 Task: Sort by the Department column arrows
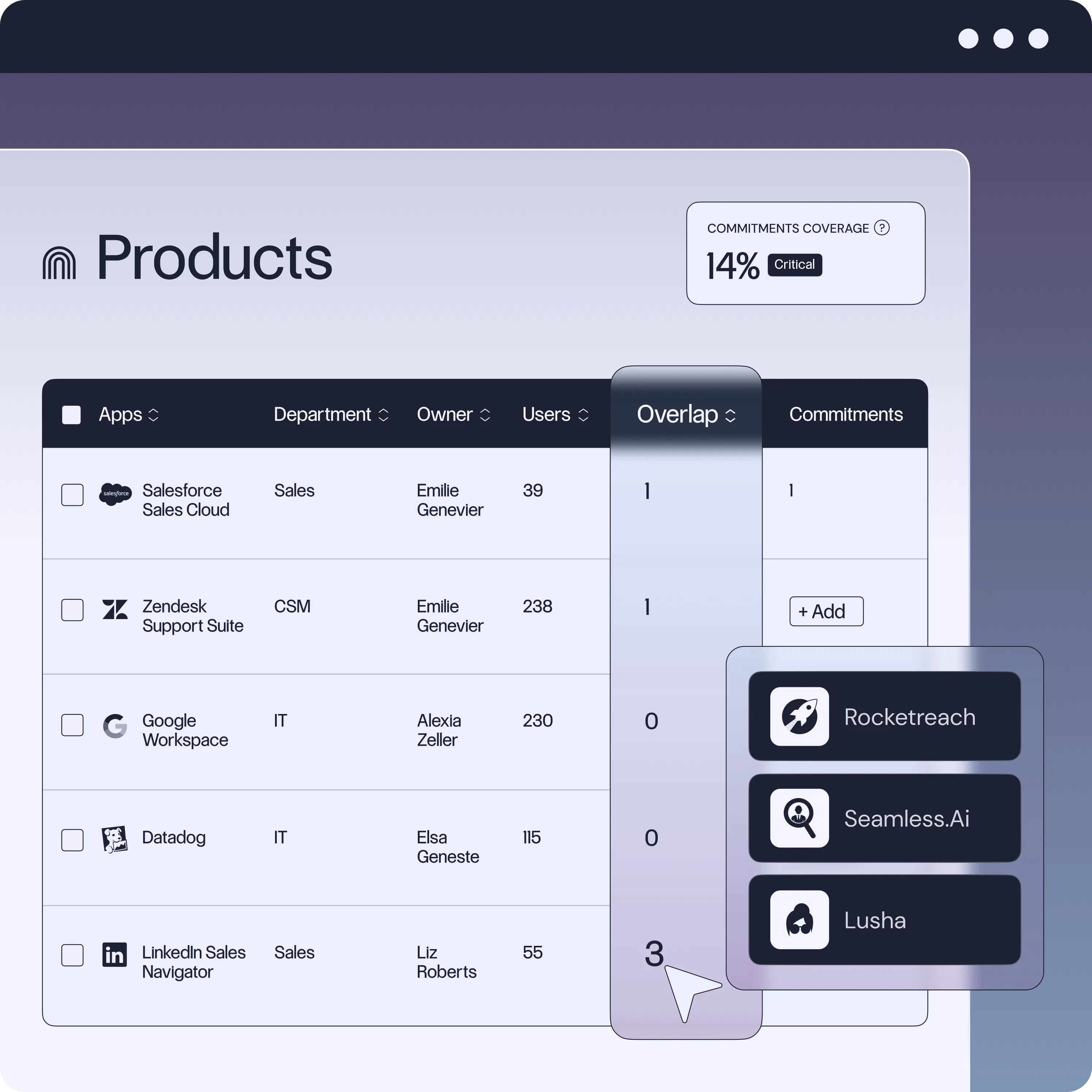pos(383,415)
